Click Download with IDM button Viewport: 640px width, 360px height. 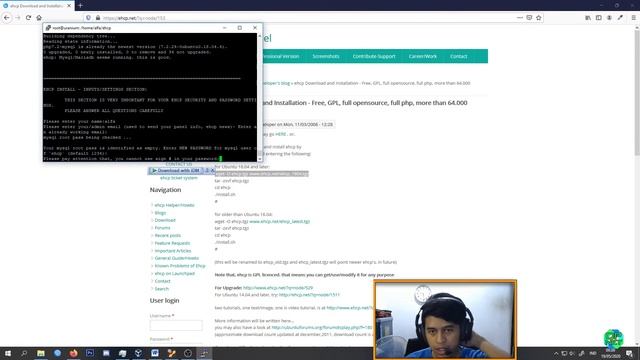coord(176,171)
